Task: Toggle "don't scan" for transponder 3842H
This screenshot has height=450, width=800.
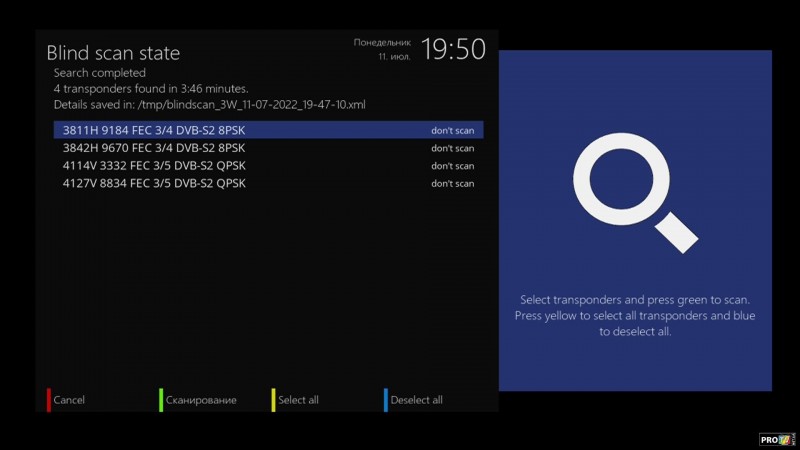Action: pos(452,148)
